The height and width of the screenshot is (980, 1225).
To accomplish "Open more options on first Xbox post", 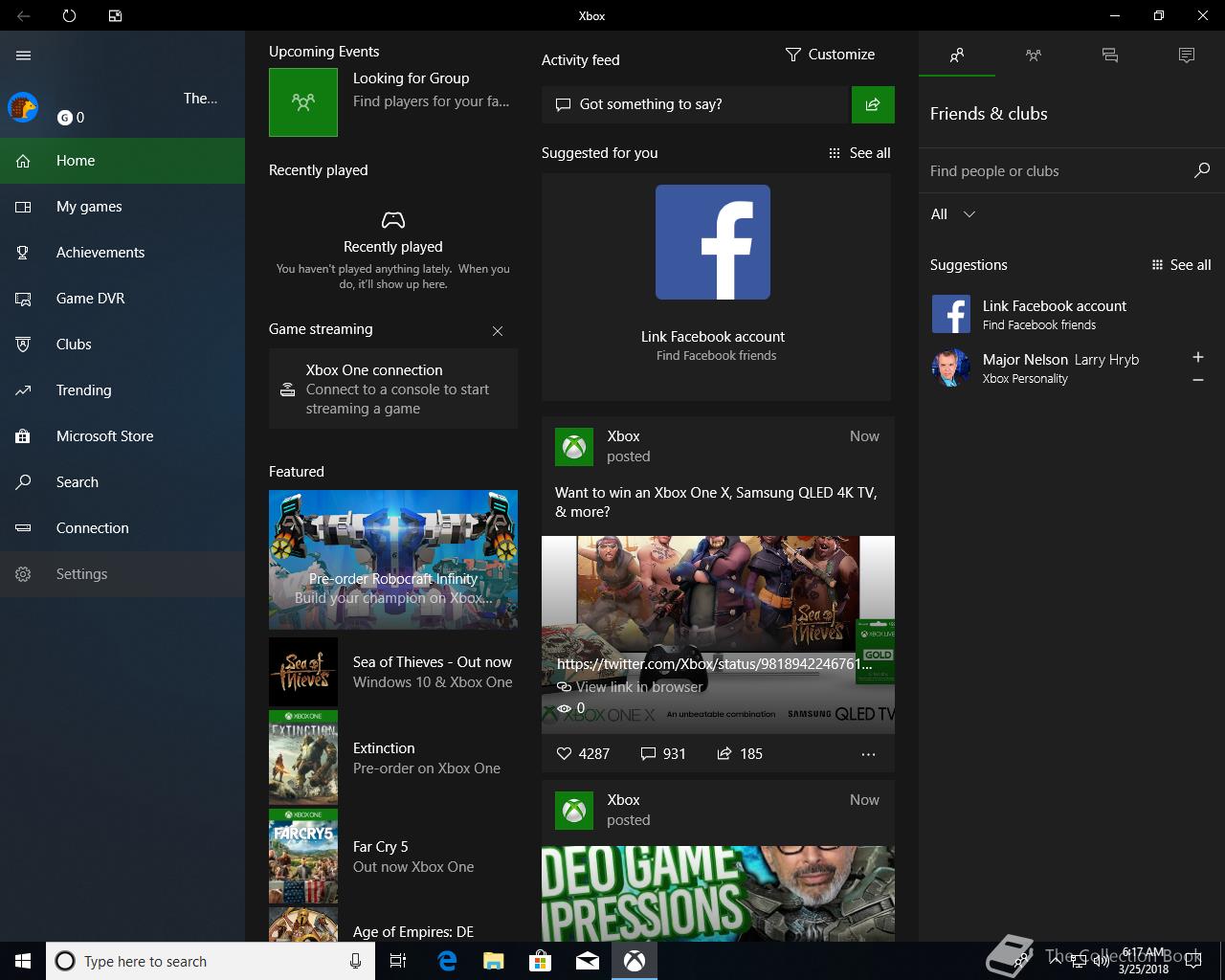I will 868,754.
